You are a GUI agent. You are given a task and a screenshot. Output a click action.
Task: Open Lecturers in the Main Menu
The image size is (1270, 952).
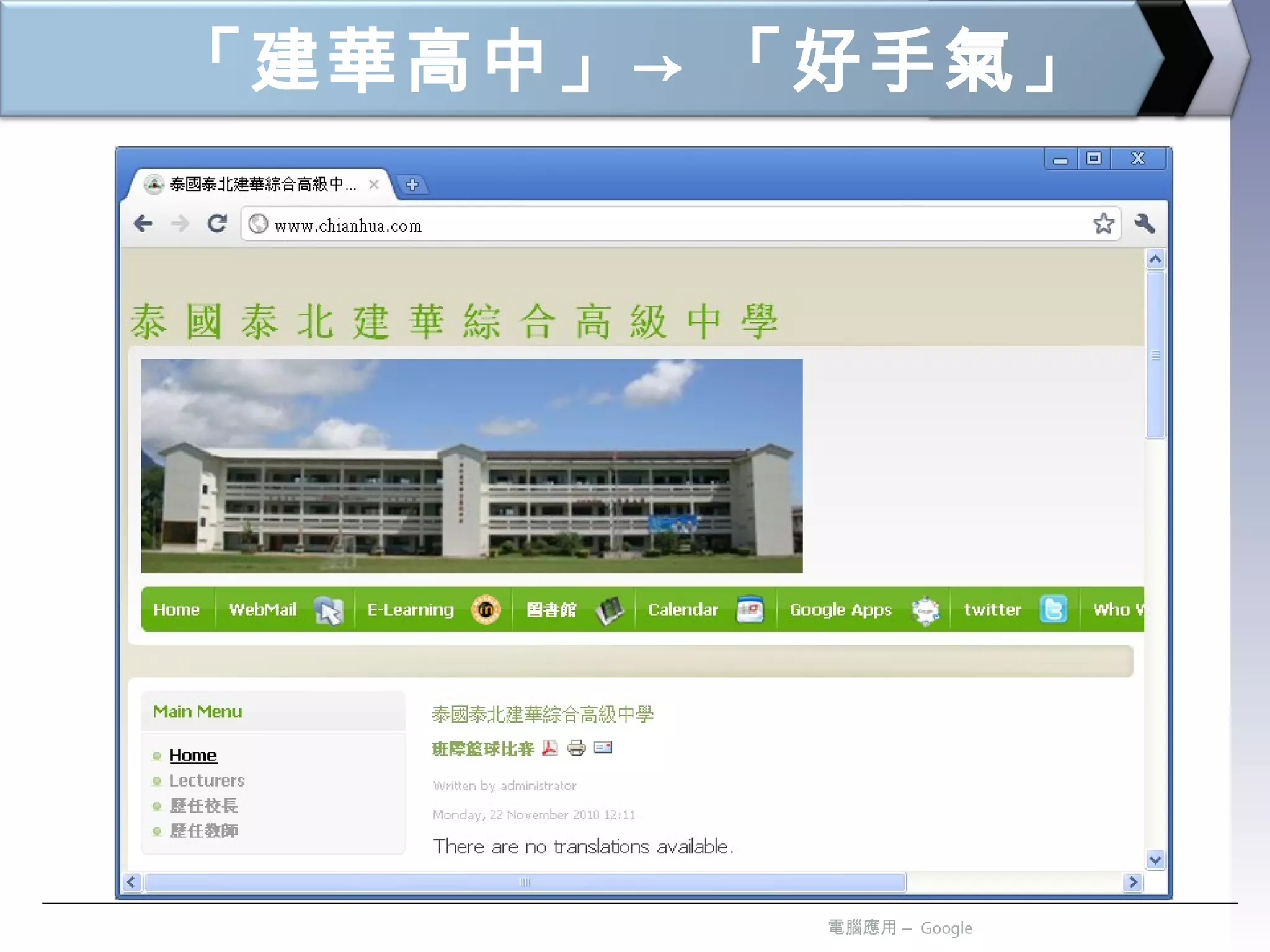(206, 780)
